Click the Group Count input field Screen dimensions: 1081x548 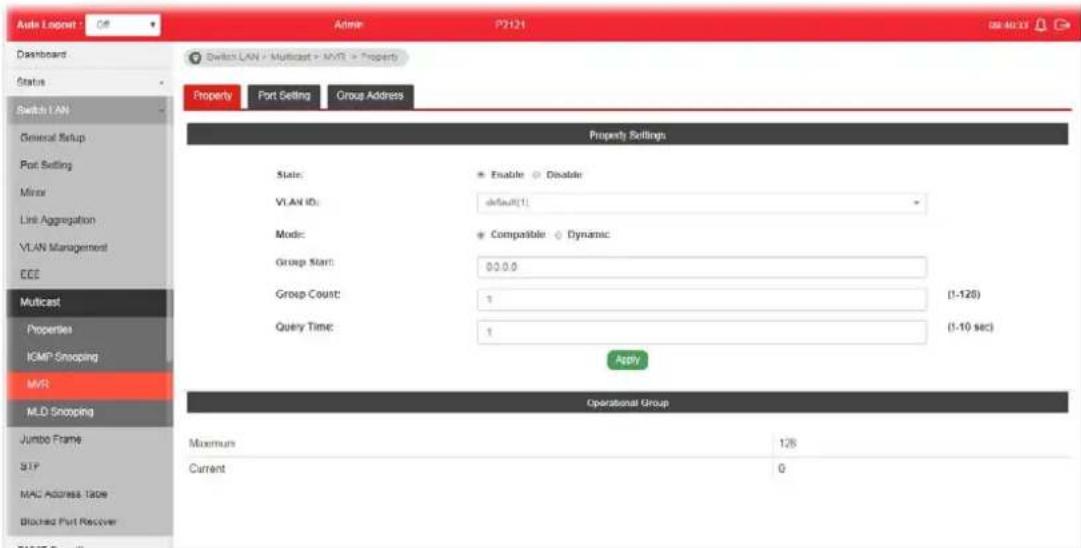coord(701,299)
